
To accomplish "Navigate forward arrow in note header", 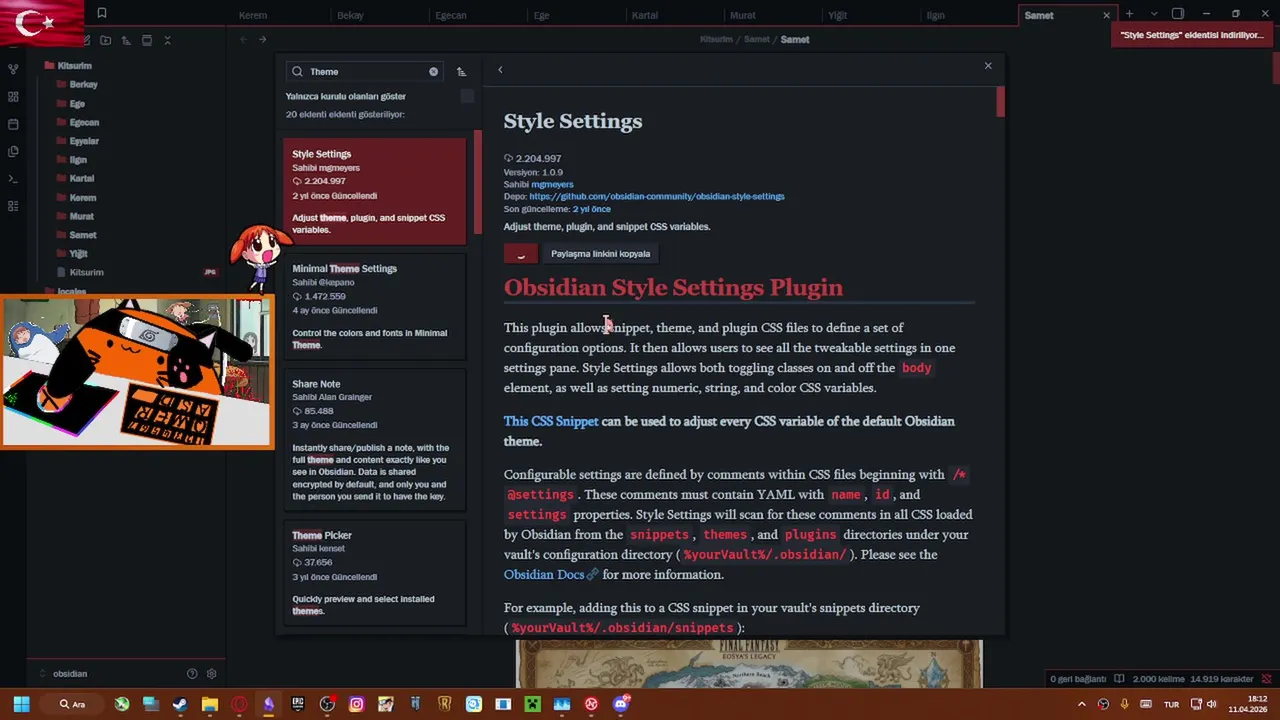I will coord(263,39).
